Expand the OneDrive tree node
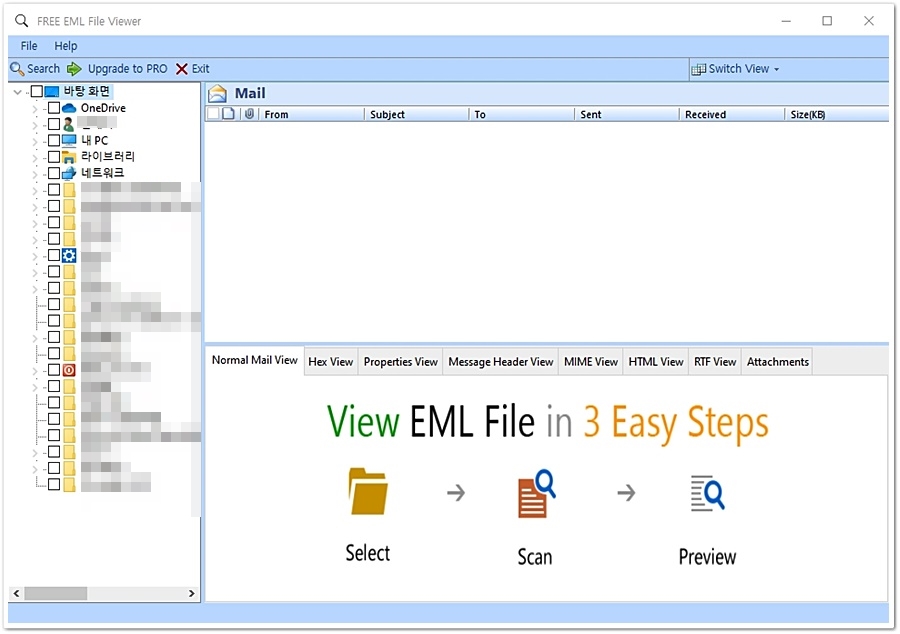Screen dimensions: 900x634 (x=34, y=108)
